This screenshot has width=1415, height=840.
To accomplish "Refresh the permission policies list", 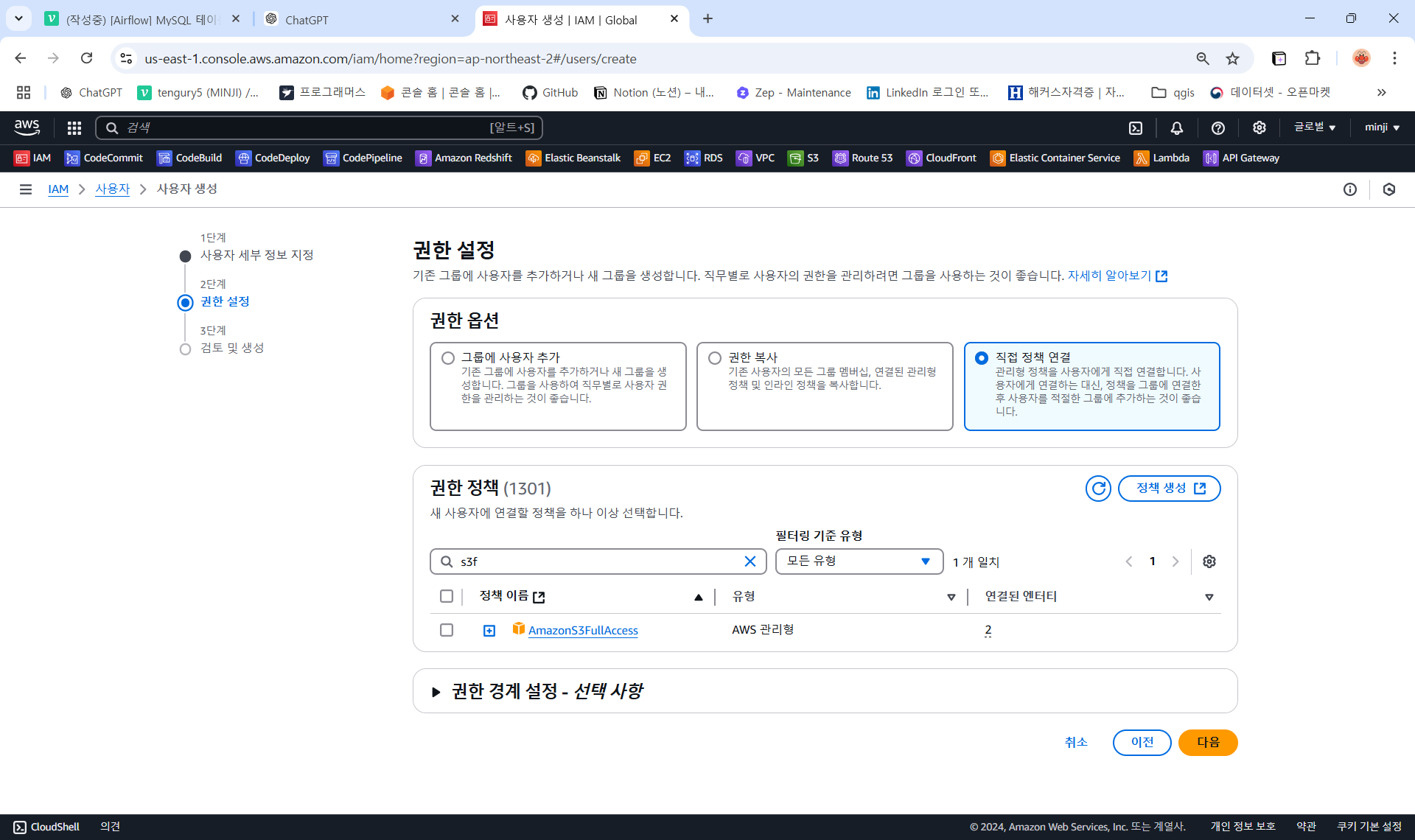I will click(x=1098, y=488).
